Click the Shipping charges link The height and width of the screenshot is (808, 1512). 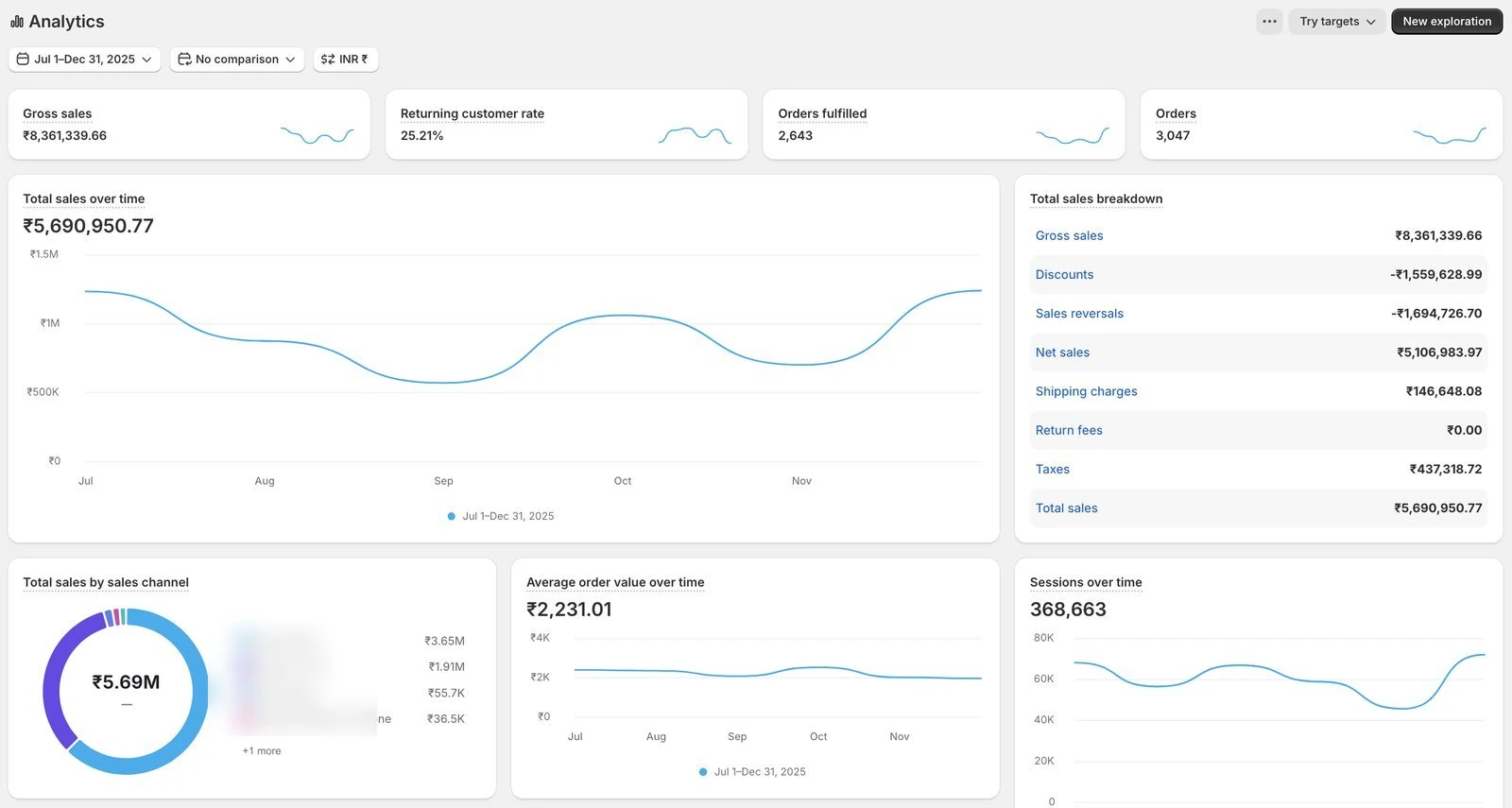[x=1086, y=391]
